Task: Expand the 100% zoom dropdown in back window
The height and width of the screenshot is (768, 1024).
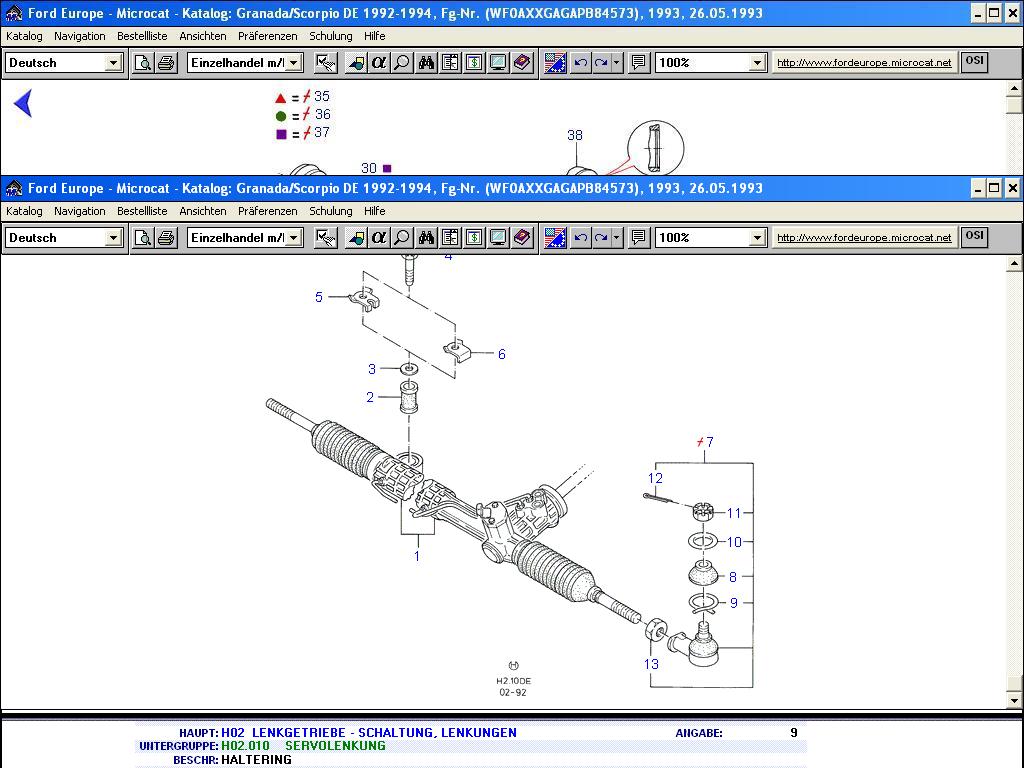Action: click(x=757, y=63)
